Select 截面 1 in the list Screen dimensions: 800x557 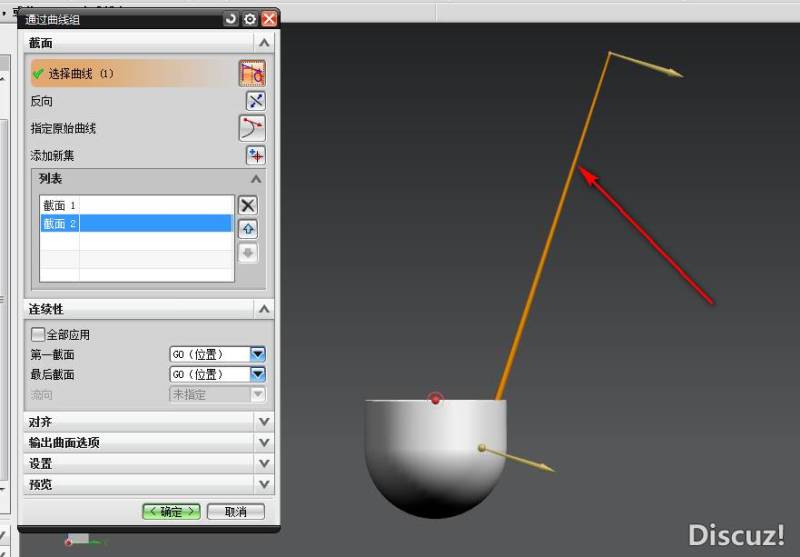pyautogui.click(x=136, y=206)
